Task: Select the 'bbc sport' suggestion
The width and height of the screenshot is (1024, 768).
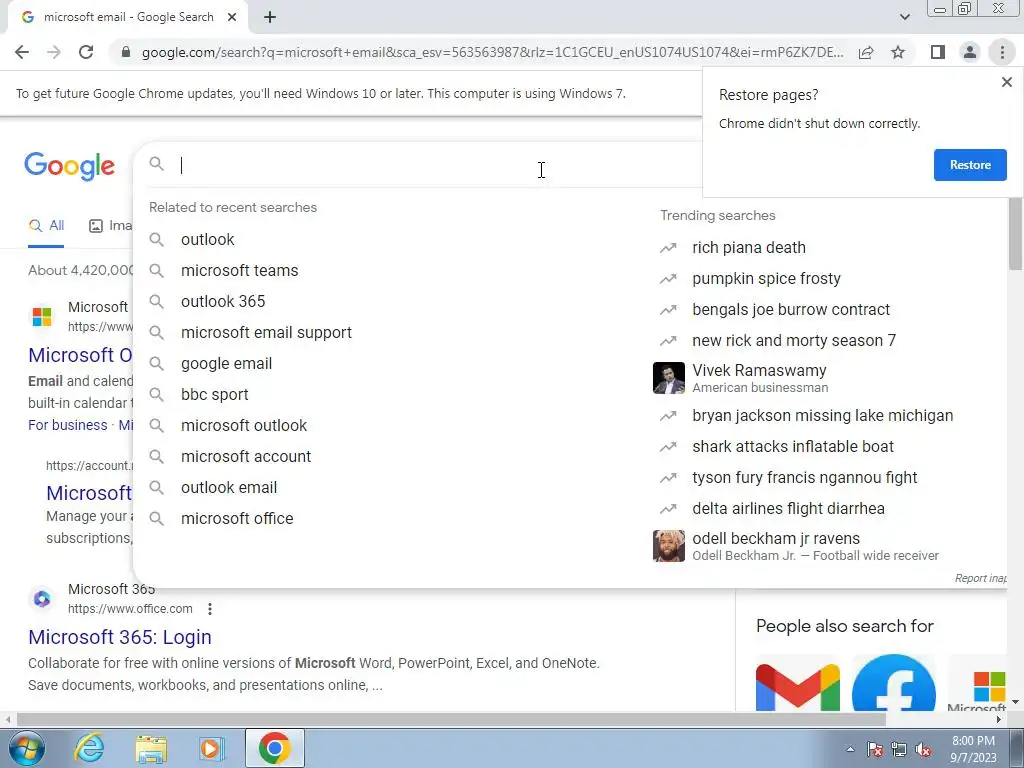Action: coord(214,394)
